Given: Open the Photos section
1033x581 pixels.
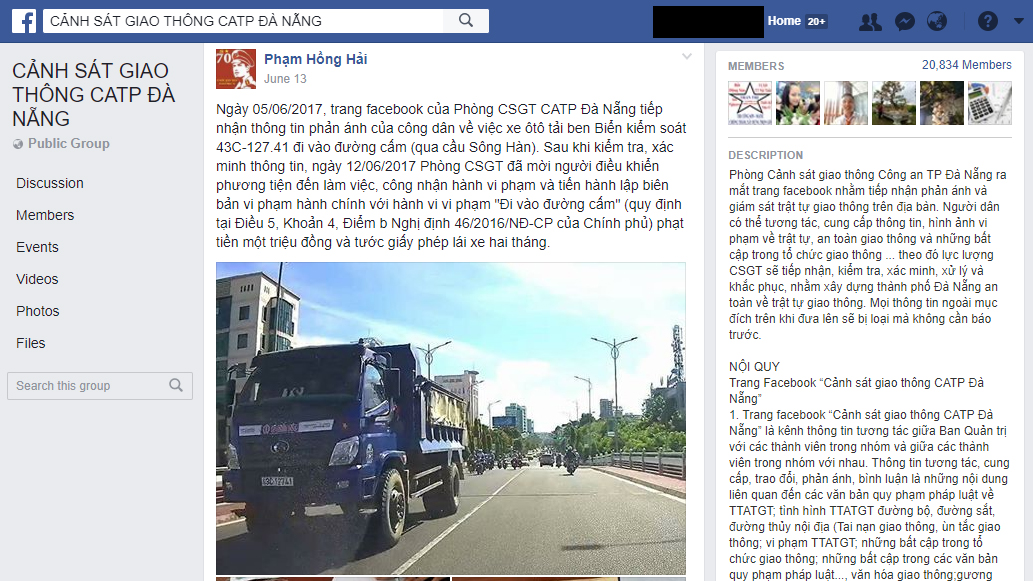Looking at the screenshot, I should pyautogui.click(x=38, y=311).
